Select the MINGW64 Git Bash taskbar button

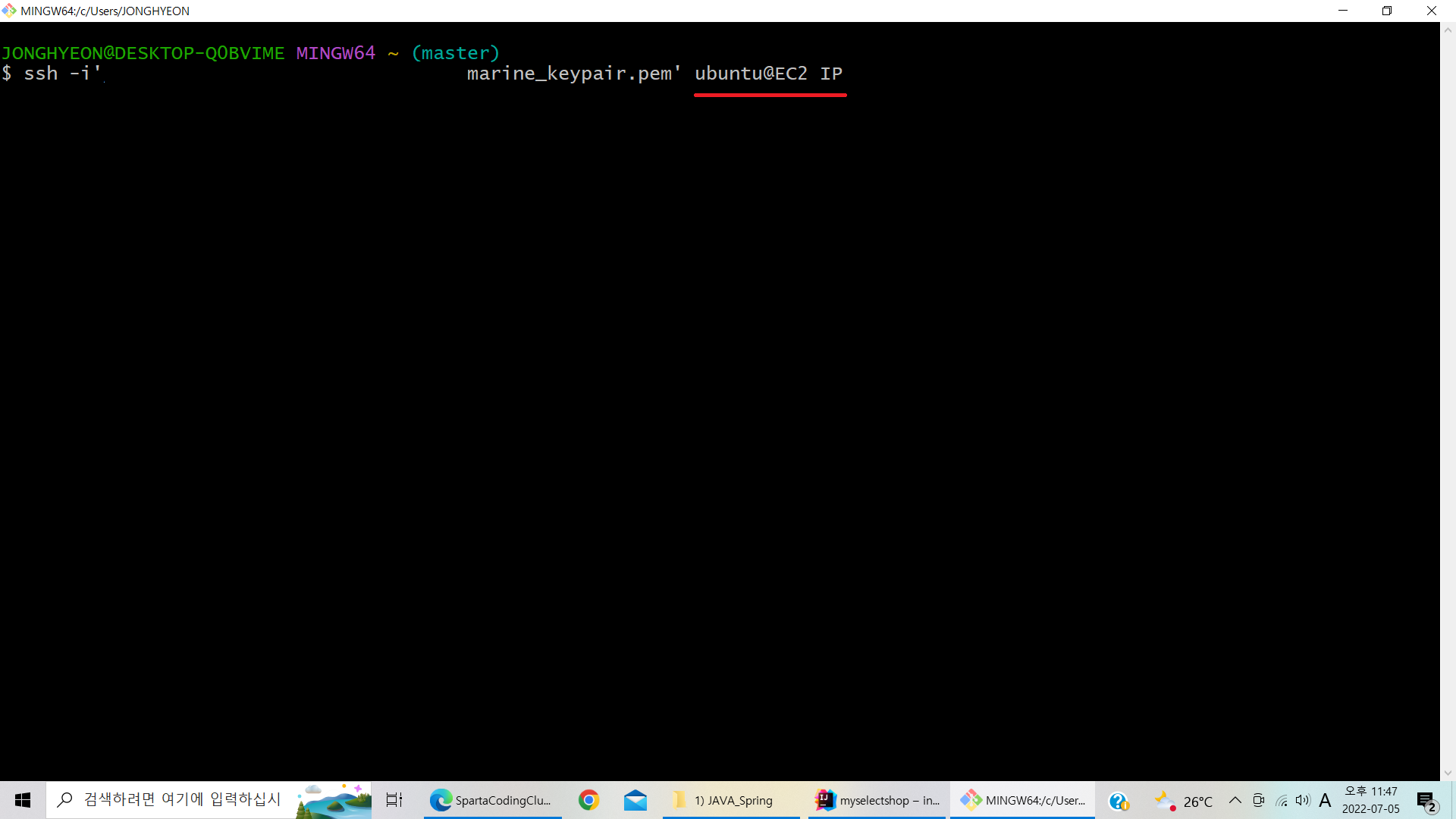pyautogui.click(x=1023, y=800)
